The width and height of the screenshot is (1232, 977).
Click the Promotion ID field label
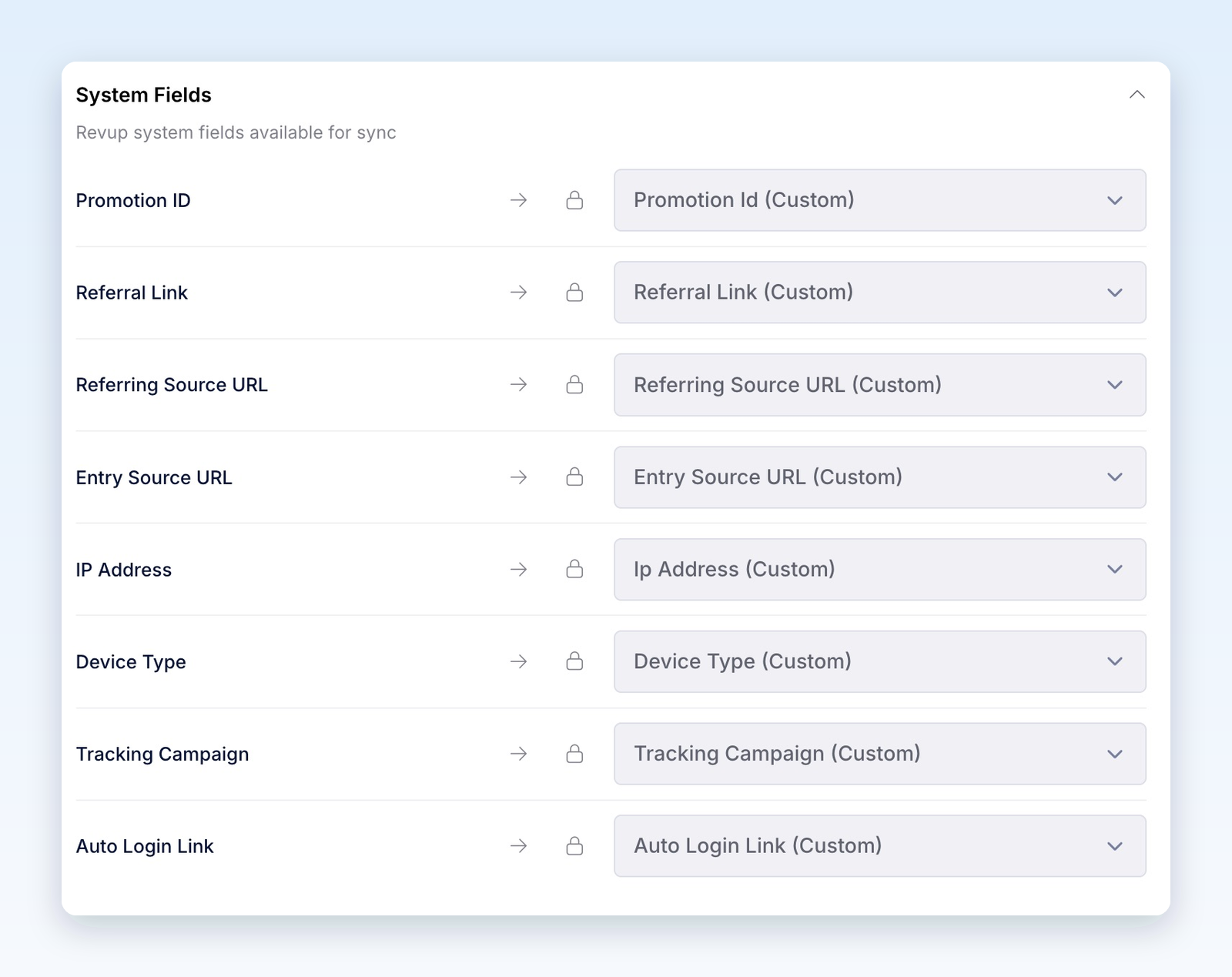133,200
